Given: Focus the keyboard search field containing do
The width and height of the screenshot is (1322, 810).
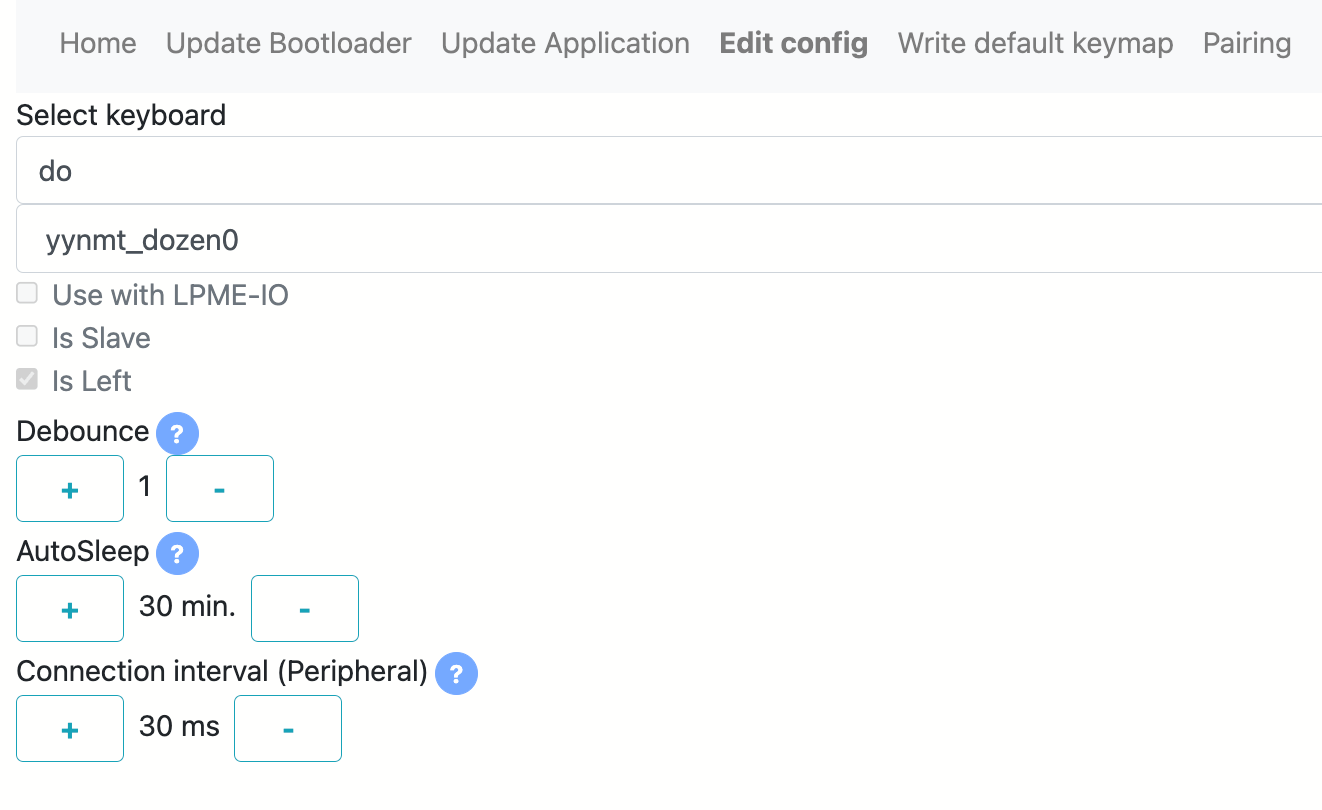Looking at the screenshot, I should coord(669,170).
